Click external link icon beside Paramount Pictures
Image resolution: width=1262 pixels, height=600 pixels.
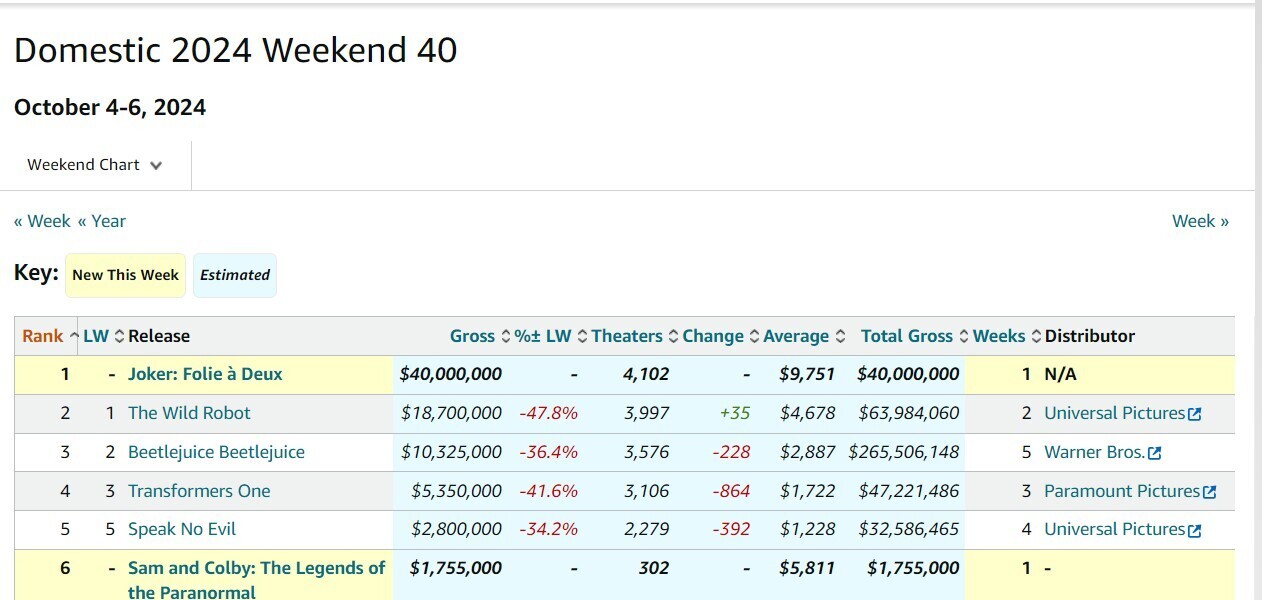(1210, 492)
